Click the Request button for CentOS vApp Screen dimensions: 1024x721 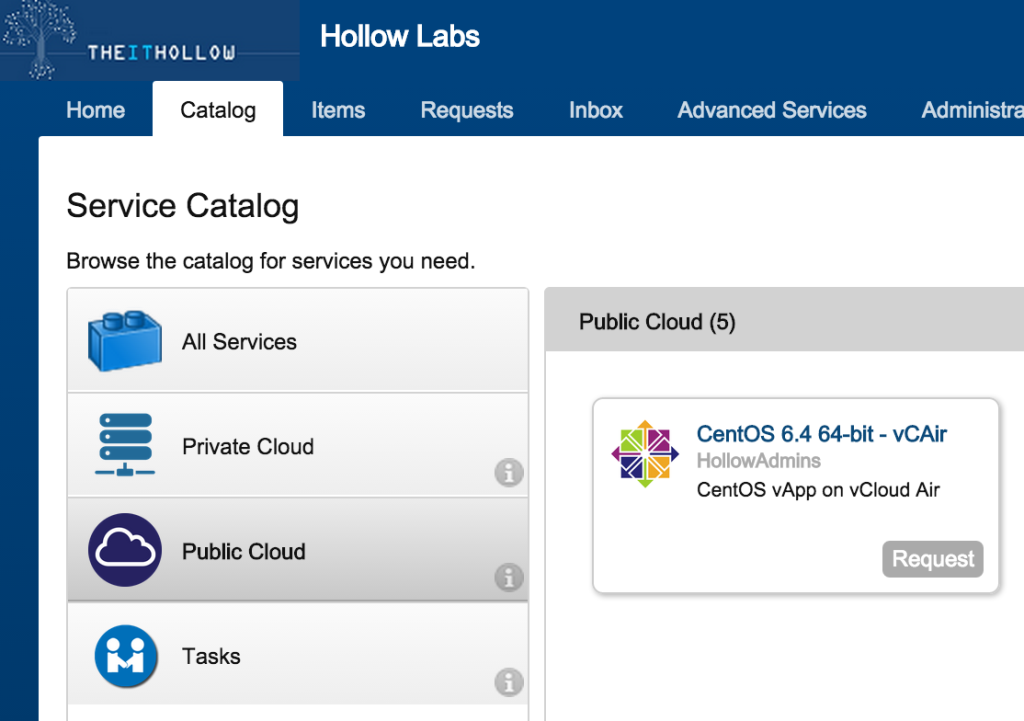tap(932, 559)
